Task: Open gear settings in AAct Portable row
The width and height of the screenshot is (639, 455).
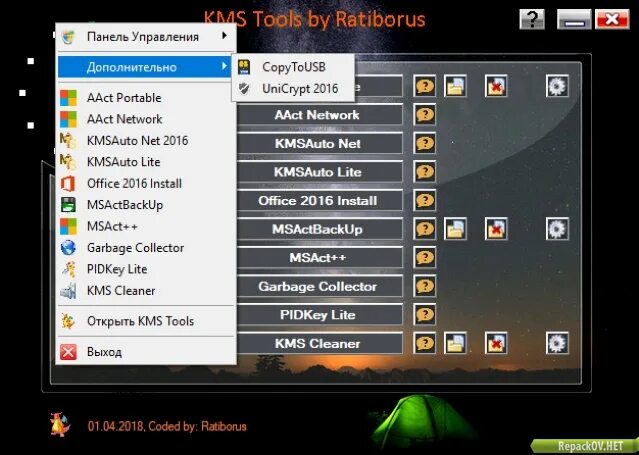Action: click(557, 86)
